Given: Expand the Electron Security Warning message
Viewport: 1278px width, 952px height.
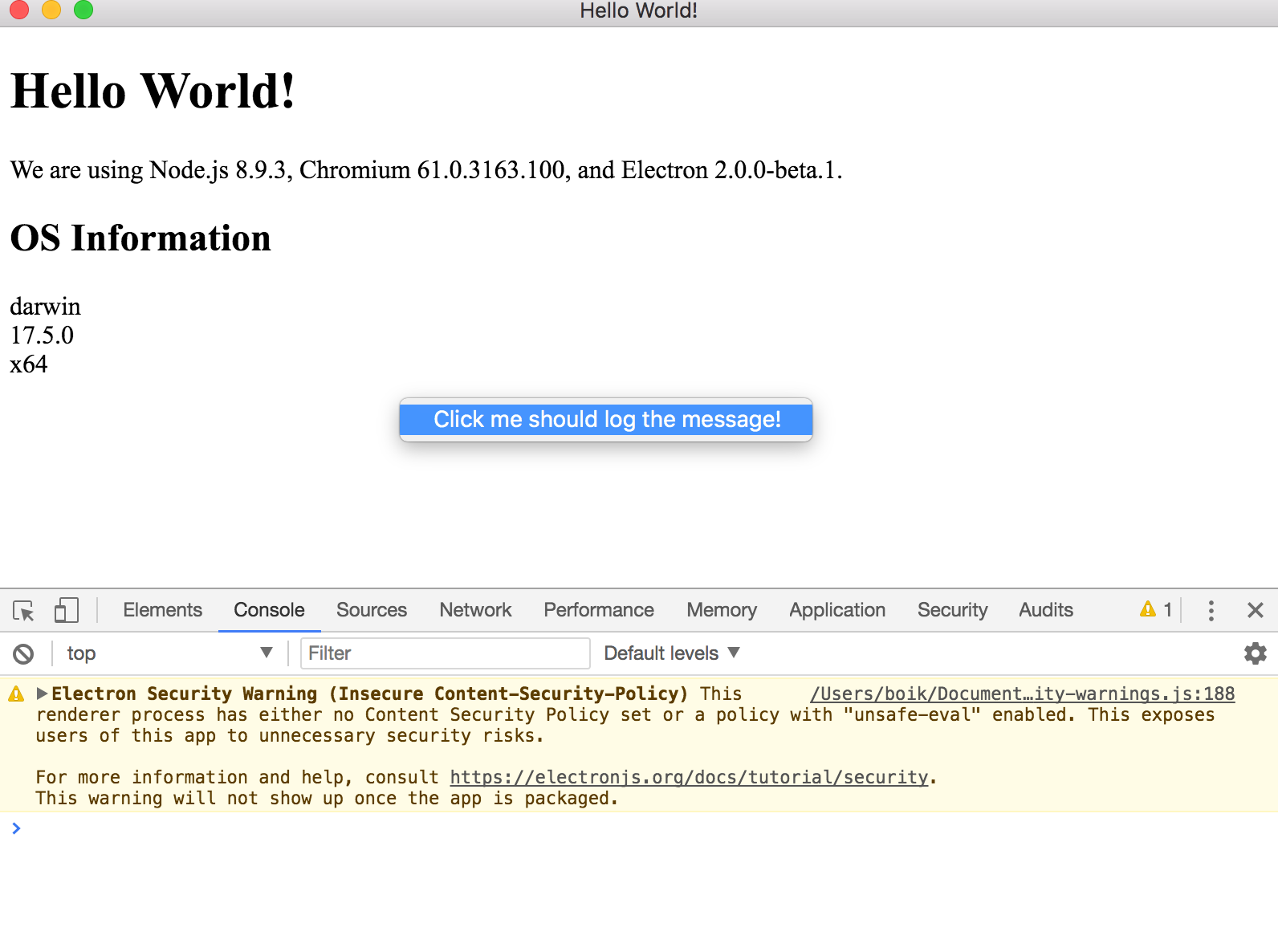Looking at the screenshot, I should (x=43, y=694).
